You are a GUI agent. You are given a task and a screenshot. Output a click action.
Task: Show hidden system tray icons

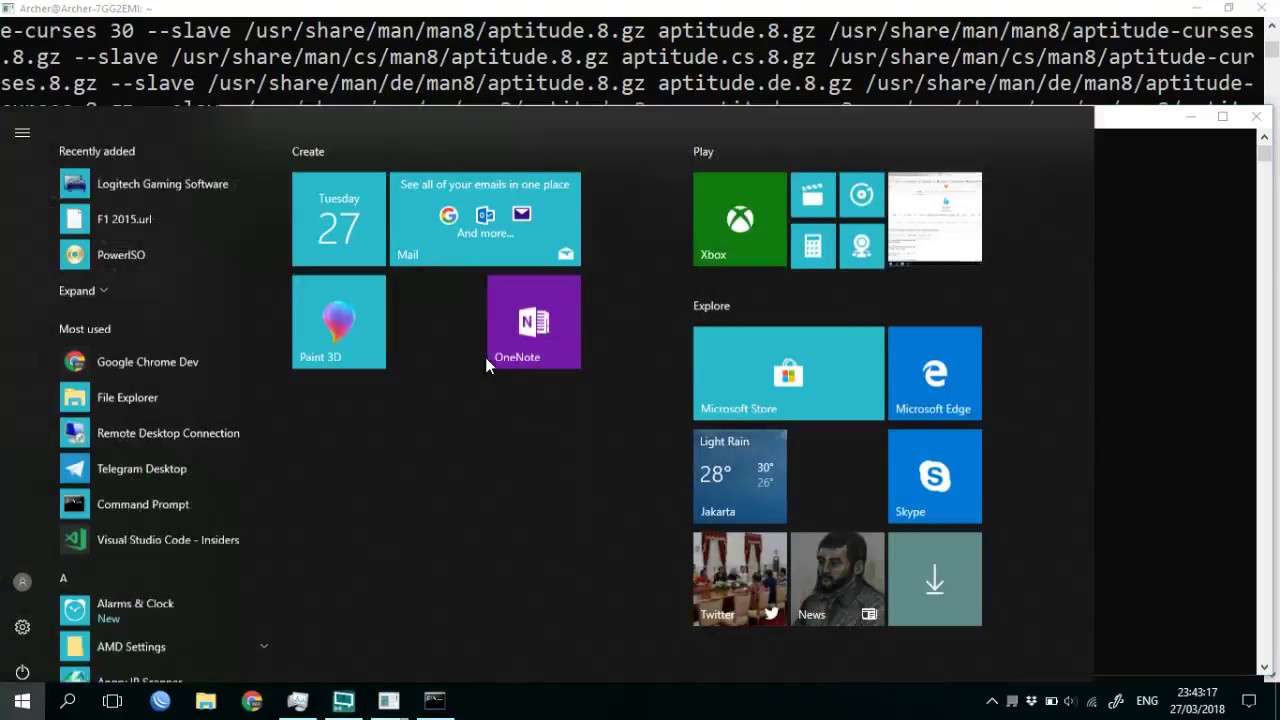coord(992,701)
